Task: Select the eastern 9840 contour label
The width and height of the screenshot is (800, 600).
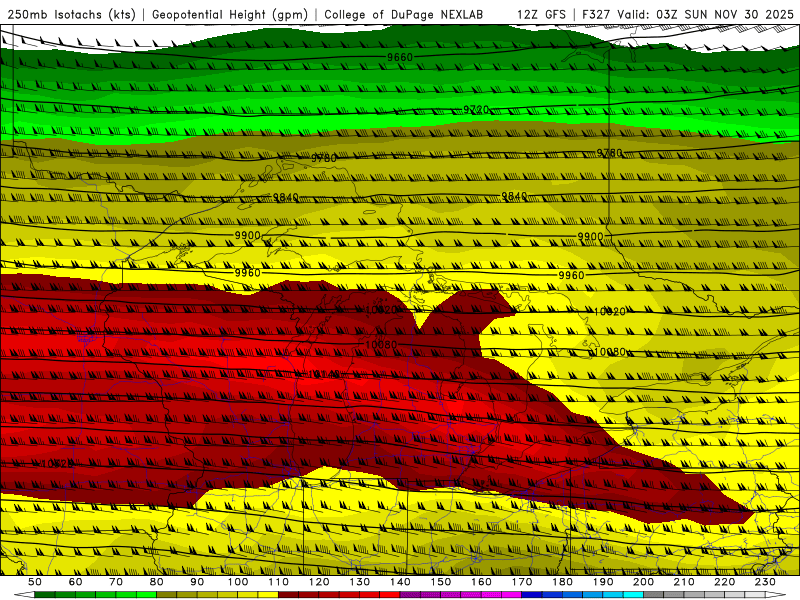Action: click(x=514, y=196)
